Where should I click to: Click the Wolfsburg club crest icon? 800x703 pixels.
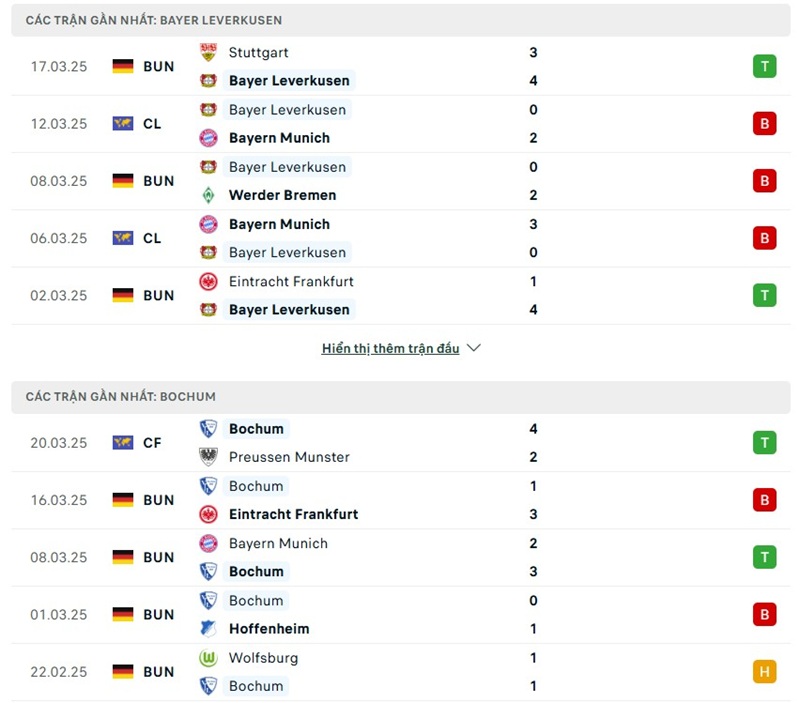(208, 658)
